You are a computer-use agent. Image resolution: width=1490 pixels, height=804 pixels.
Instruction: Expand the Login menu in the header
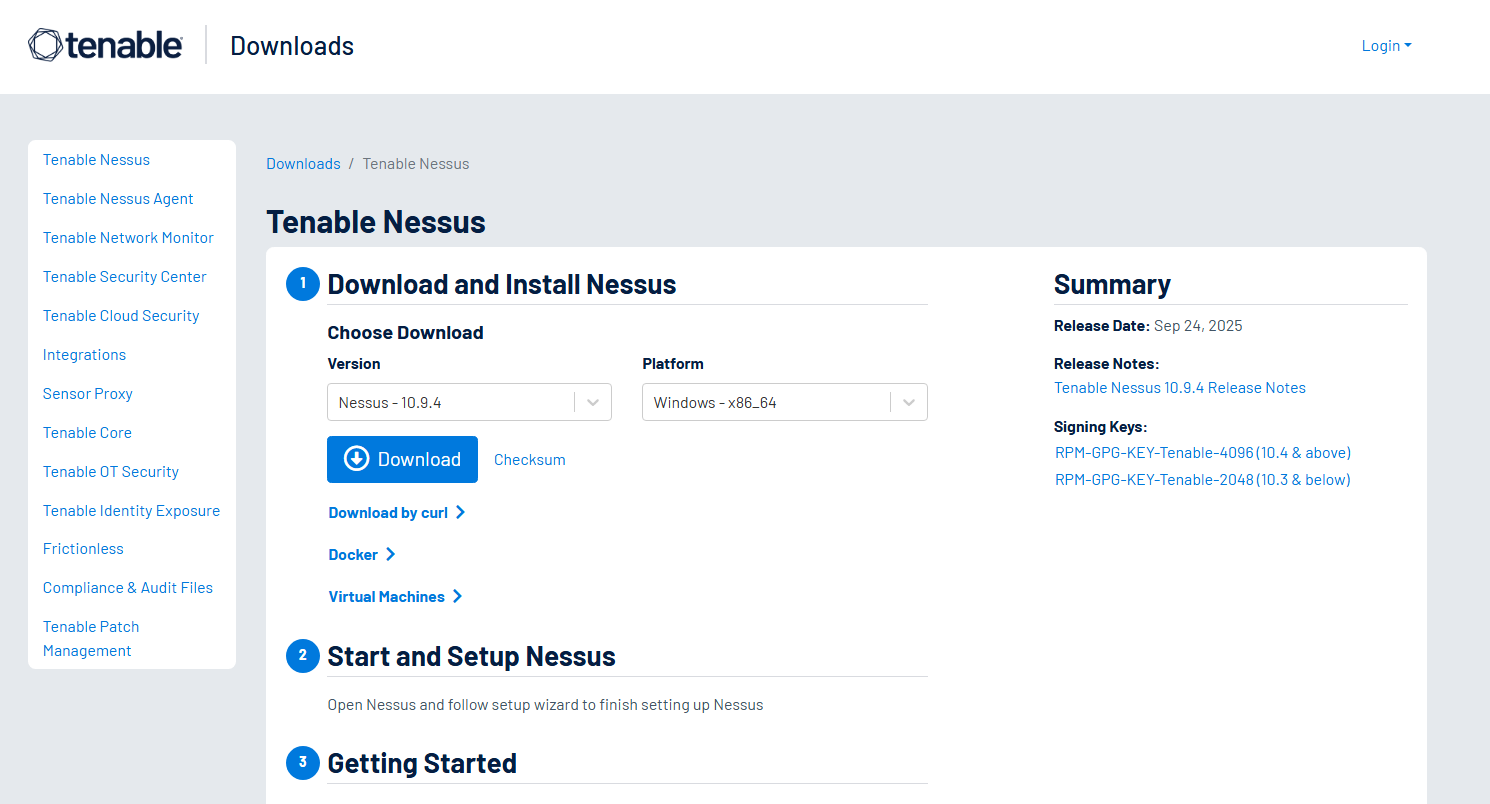(x=1386, y=46)
